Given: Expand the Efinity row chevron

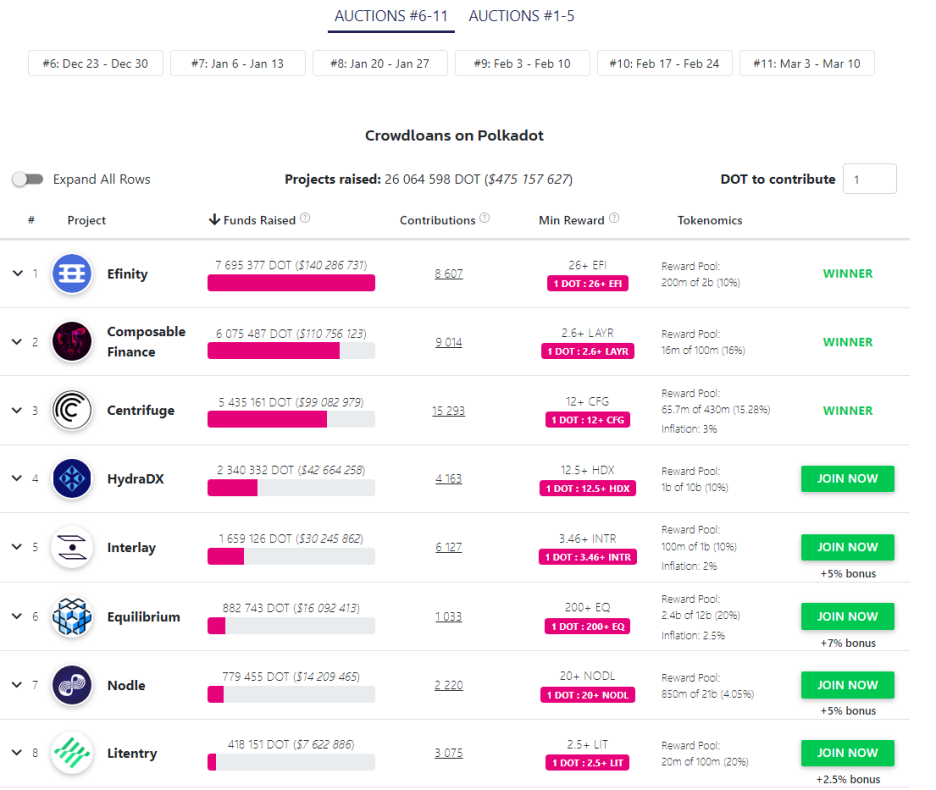Looking at the screenshot, I should (18, 273).
